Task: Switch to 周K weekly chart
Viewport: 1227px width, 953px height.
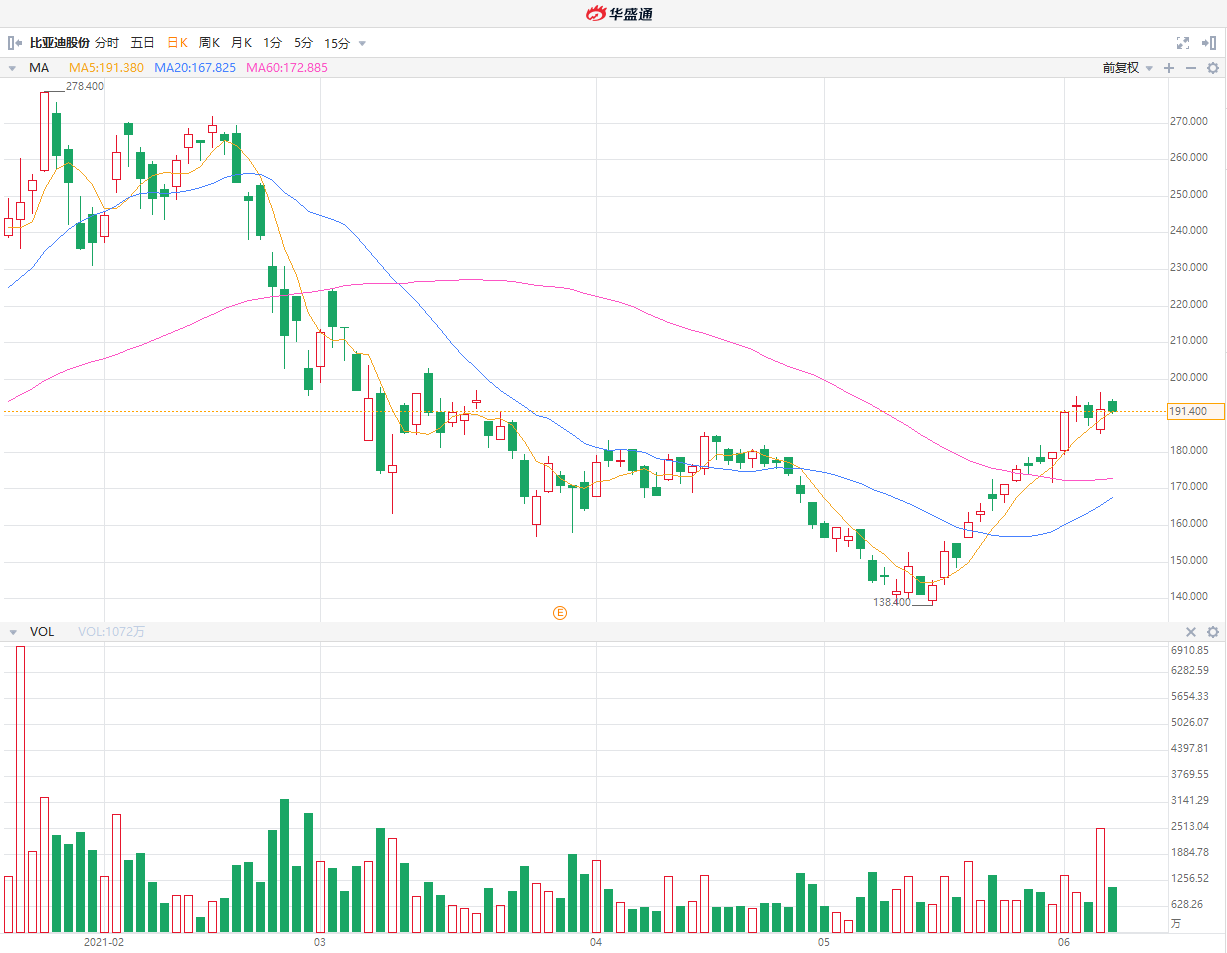Action: (x=209, y=43)
